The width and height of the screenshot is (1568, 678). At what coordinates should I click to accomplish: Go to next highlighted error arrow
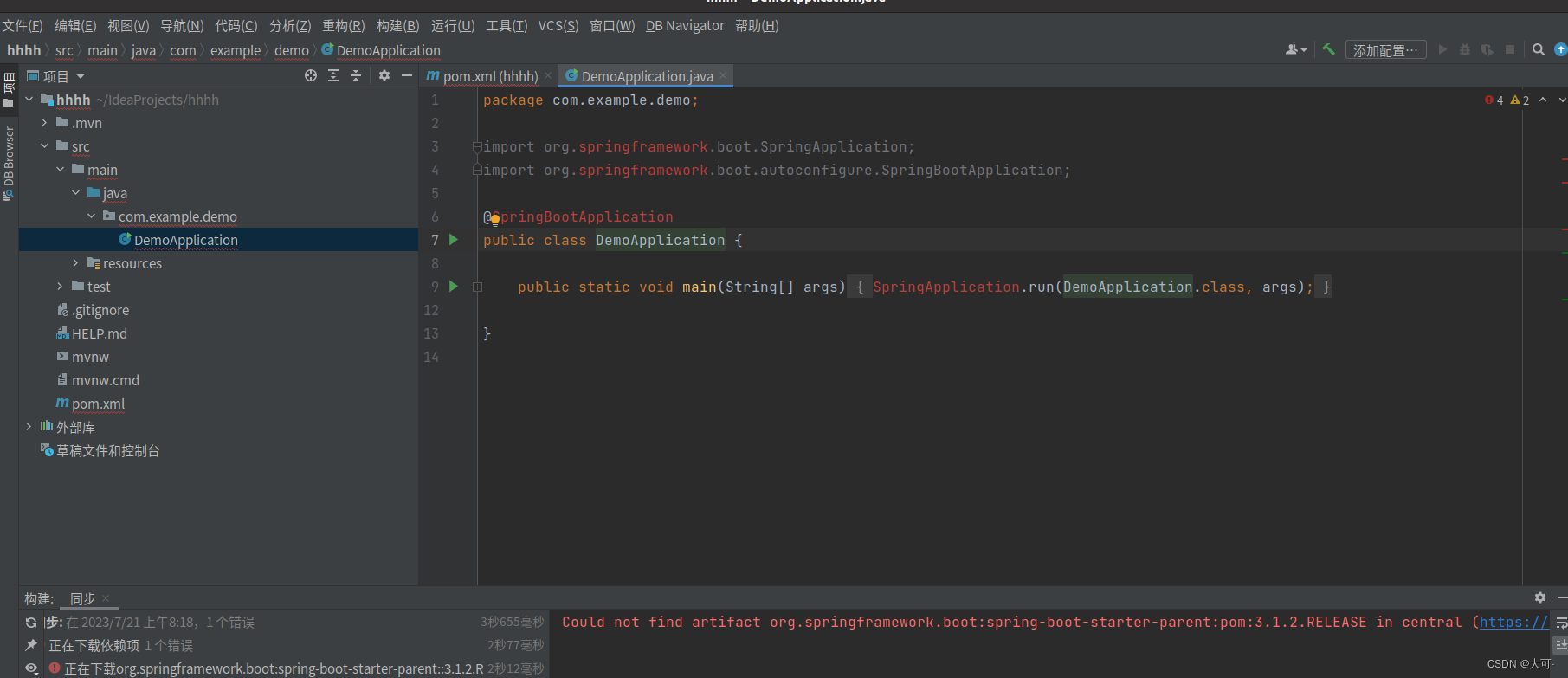point(1562,100)
